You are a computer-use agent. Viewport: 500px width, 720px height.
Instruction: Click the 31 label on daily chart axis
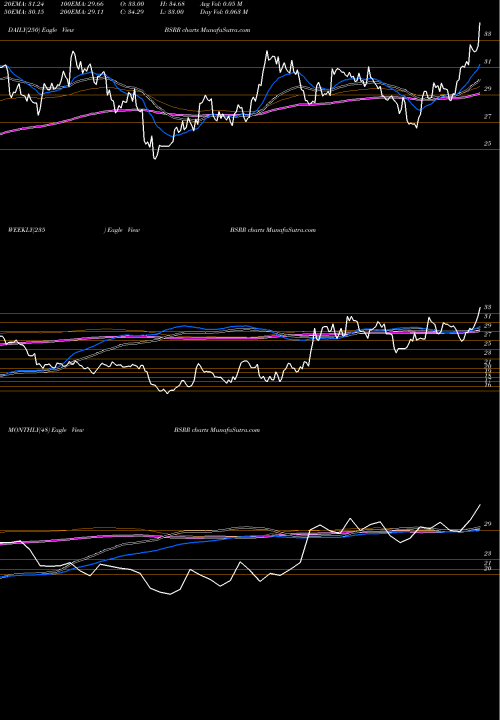pos(488,62)
